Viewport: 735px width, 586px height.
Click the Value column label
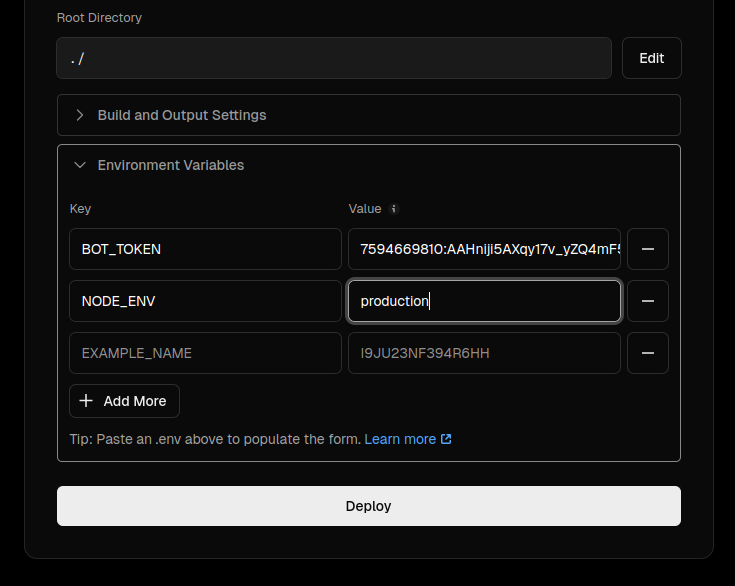point(365,209)
